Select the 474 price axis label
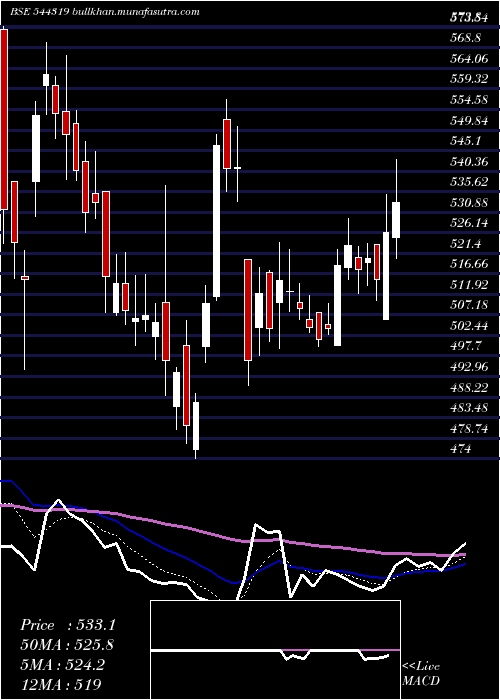Image resolution: width=500 pixels, height=700 pixels. [460, 449]
